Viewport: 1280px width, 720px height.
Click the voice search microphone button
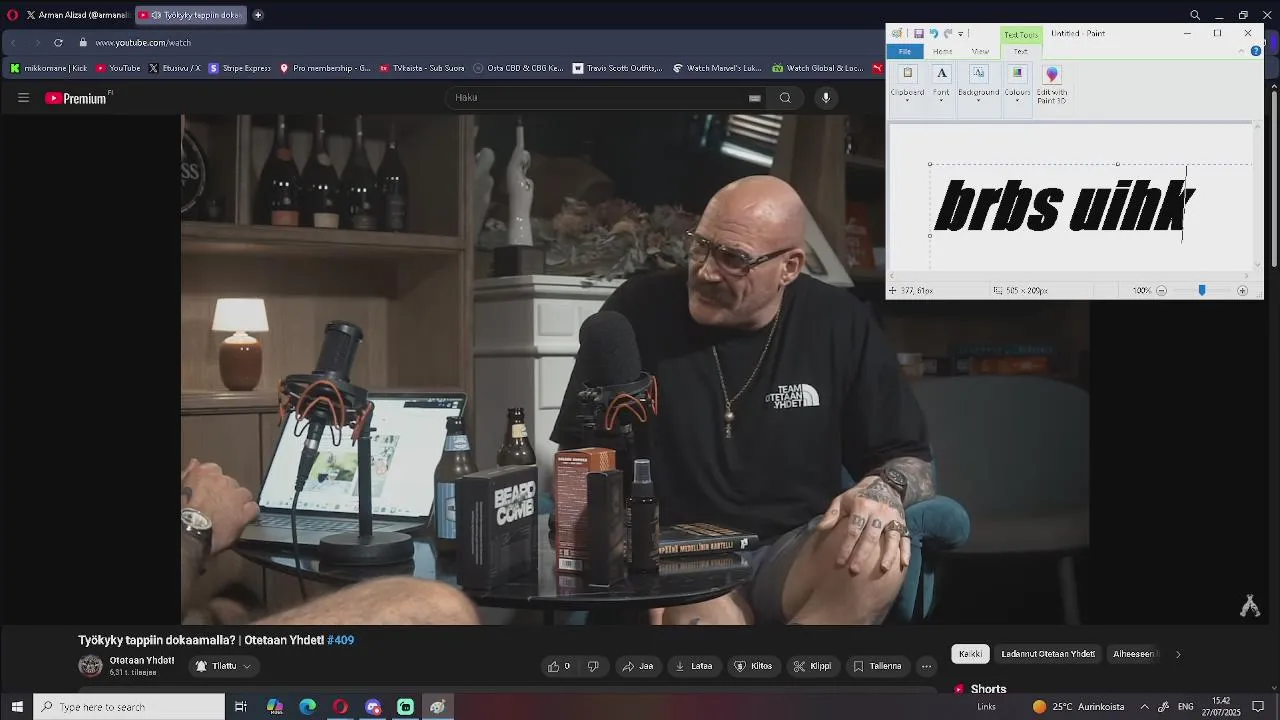826,97
